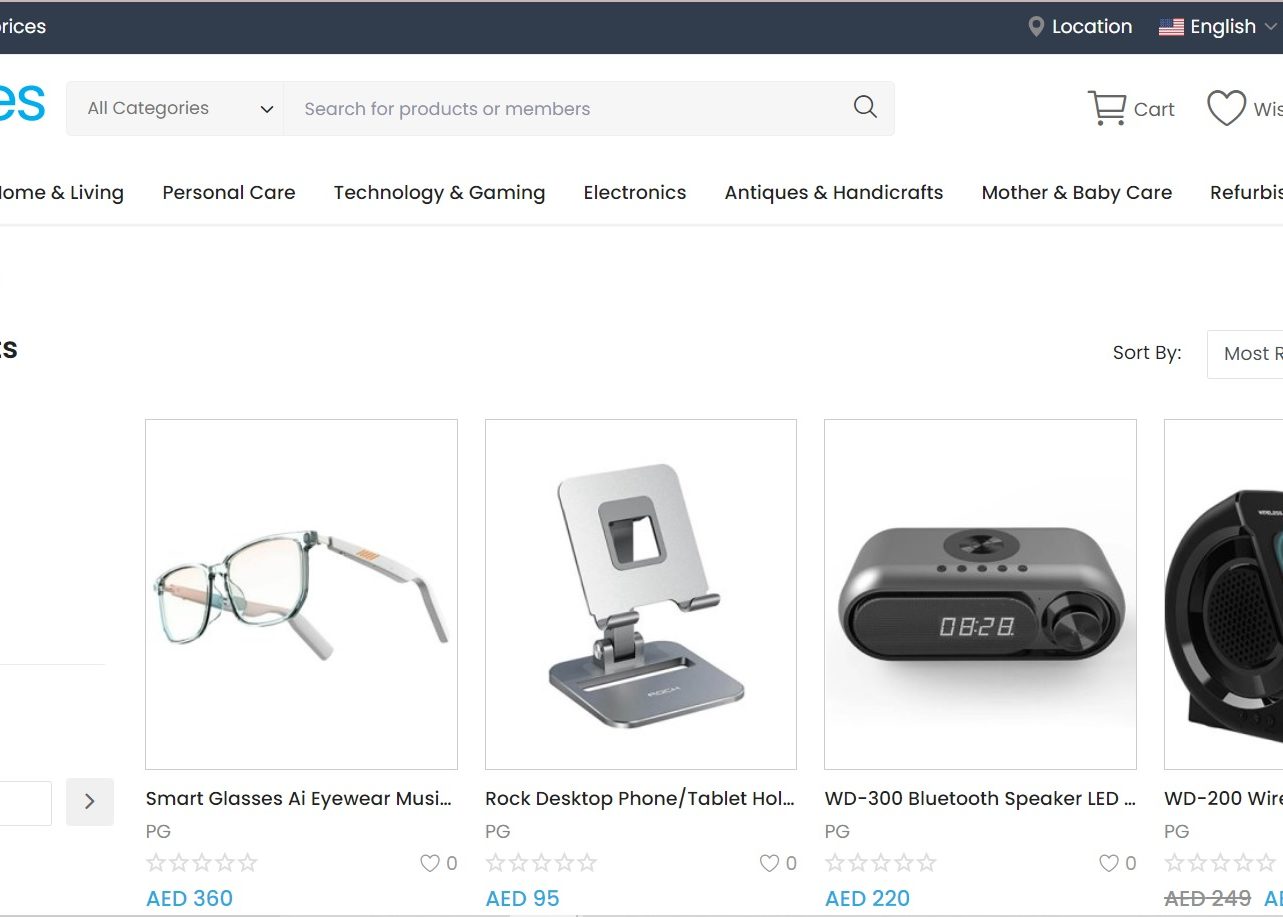Image resolution: width=1283 pixels, height=917 pixels.
Task: Click heart icon under WD-300 Bluetooth Speaker
Action: (1109, 863)
